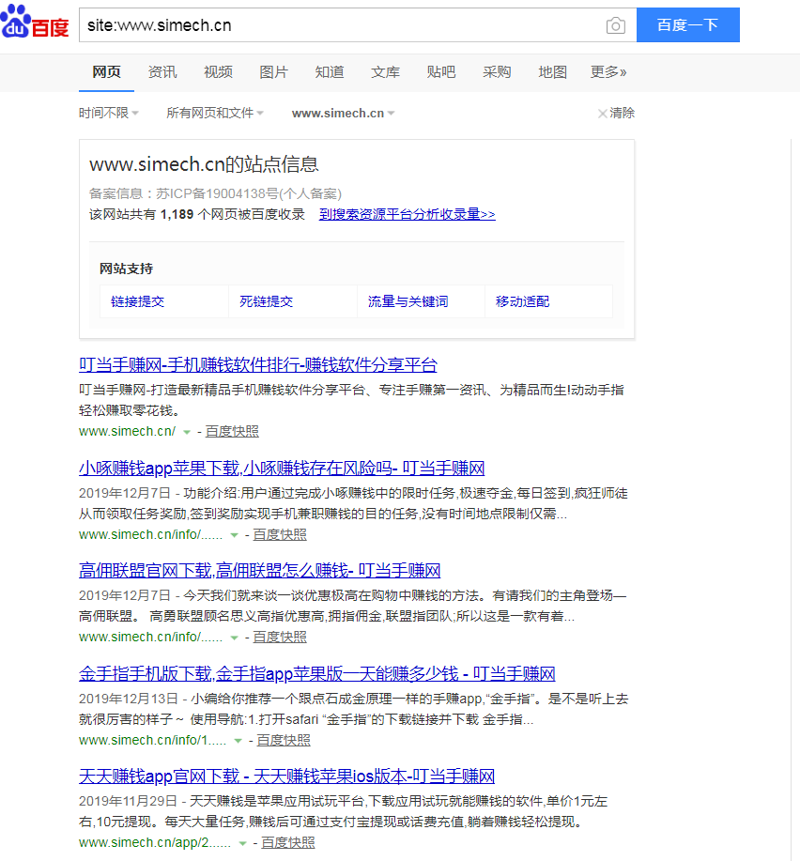Click the 死链提交 link

coord(266,301)
